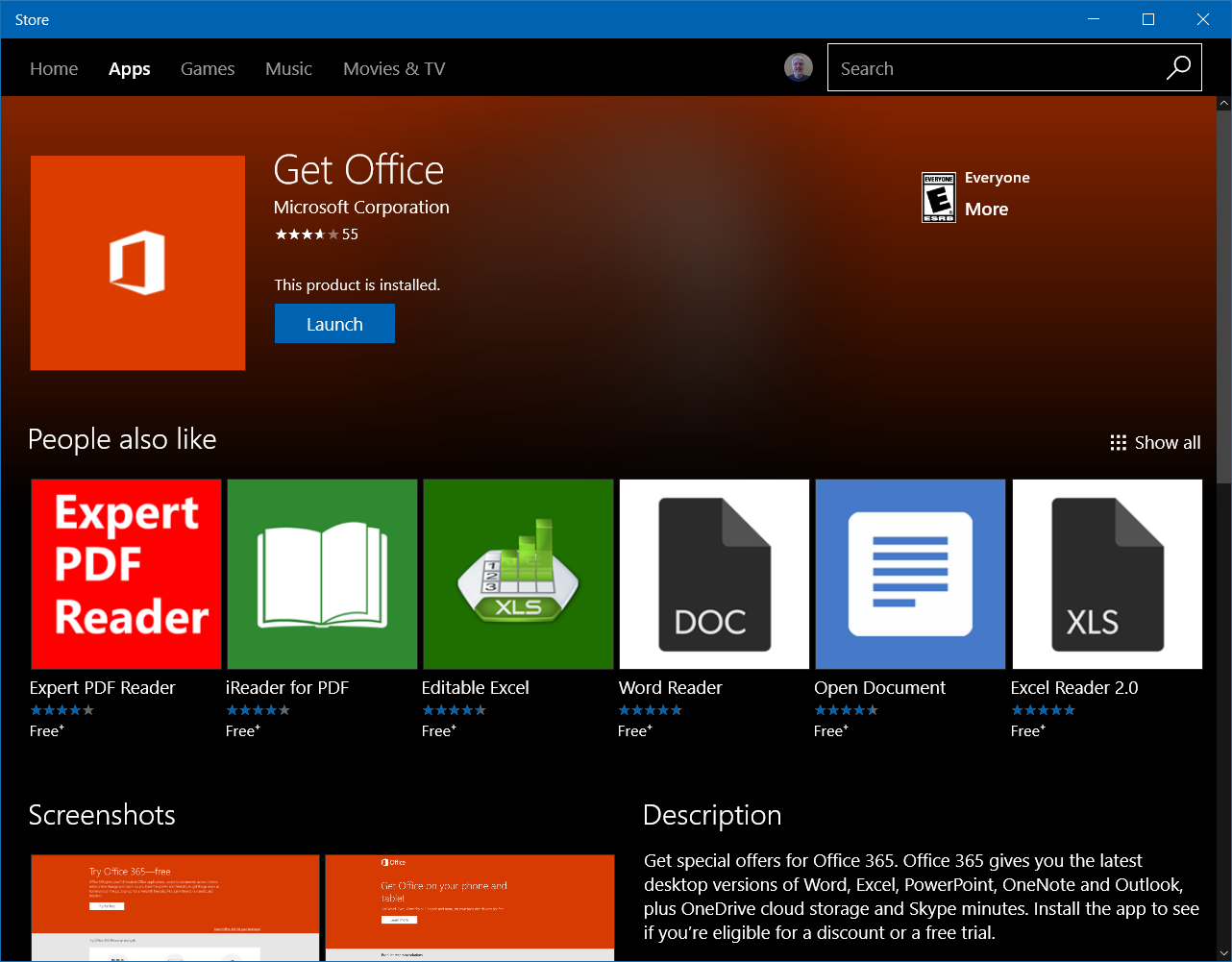This screenshot has width=1232, height=962.
Task: Click the user profile avatar
Action: tap(799, 67)
